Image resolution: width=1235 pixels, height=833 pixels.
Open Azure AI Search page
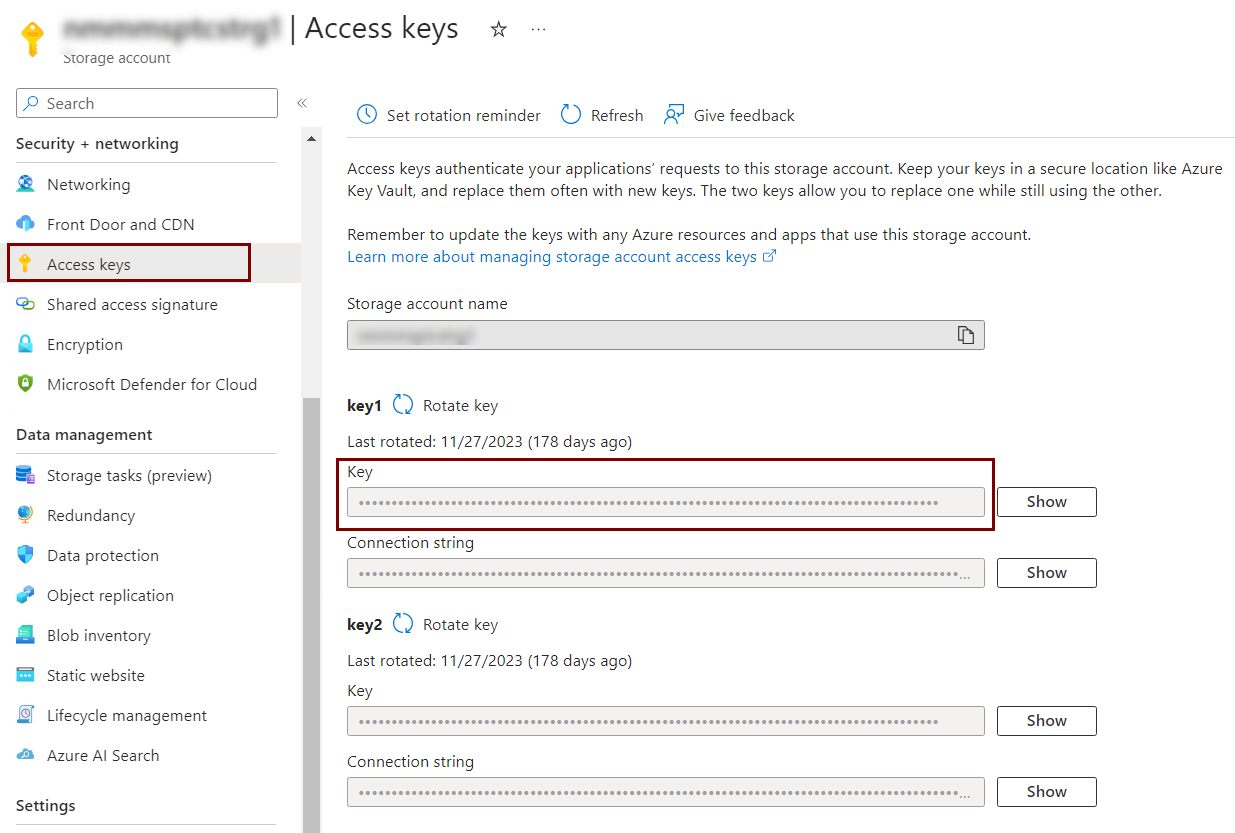[103, 756]
